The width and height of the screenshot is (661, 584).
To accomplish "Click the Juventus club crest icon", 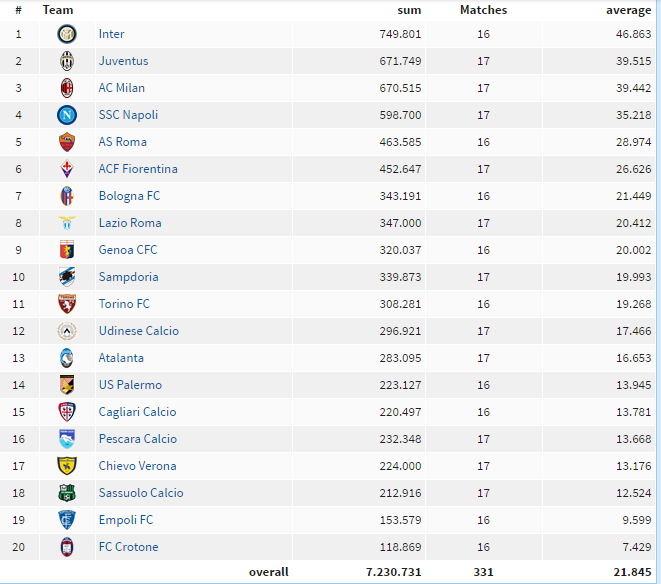I will tap(67, 61).
